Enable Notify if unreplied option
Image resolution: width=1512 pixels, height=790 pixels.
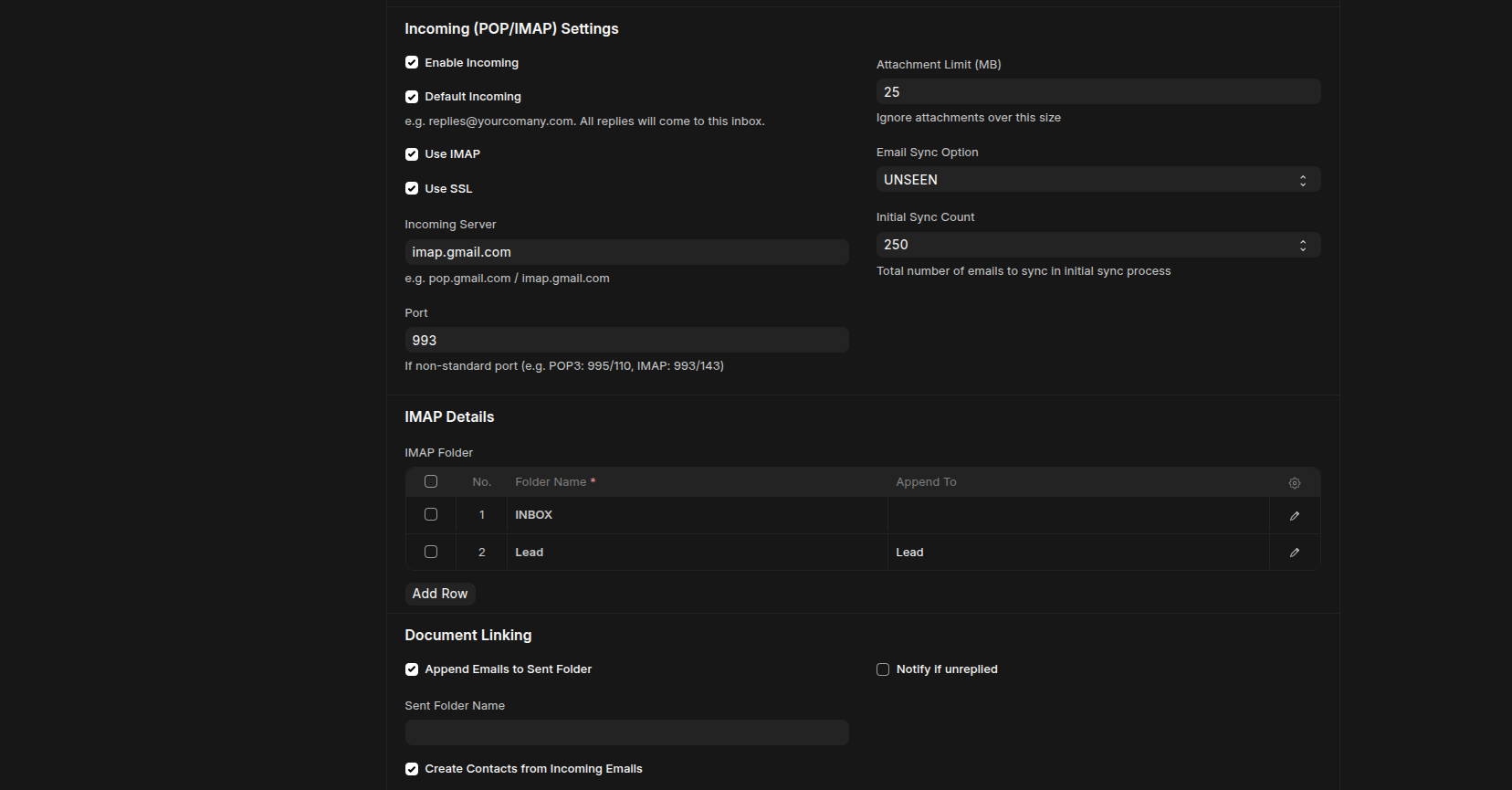point(883,669)
